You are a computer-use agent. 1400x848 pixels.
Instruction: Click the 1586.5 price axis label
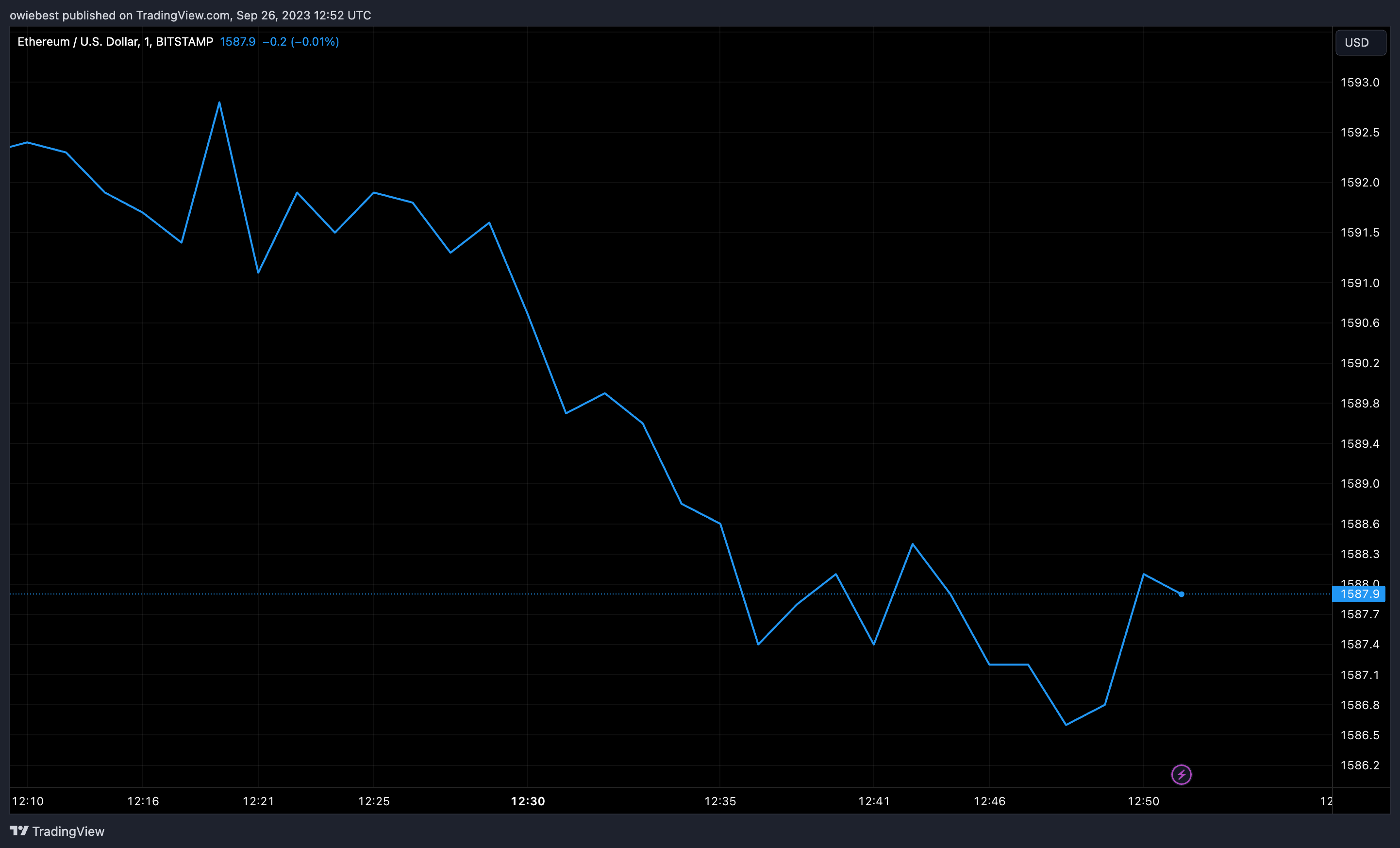pos(1360,735)
